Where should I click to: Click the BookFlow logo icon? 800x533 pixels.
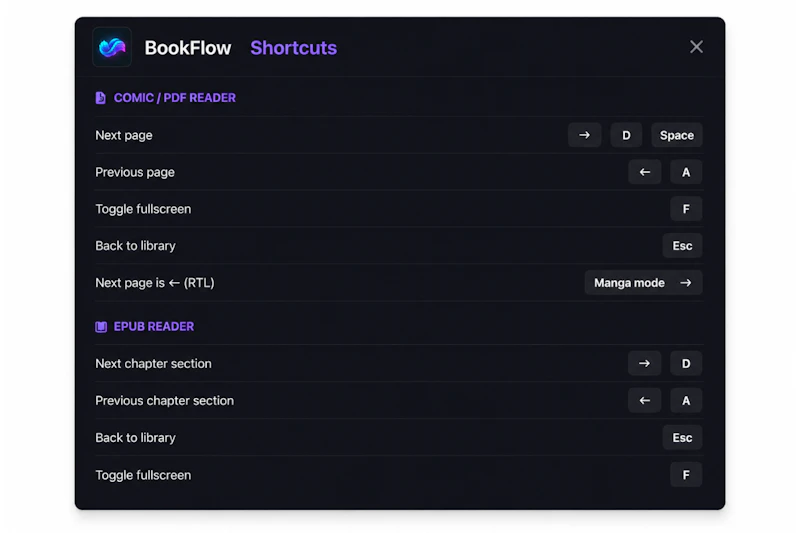tap(112, 47)
